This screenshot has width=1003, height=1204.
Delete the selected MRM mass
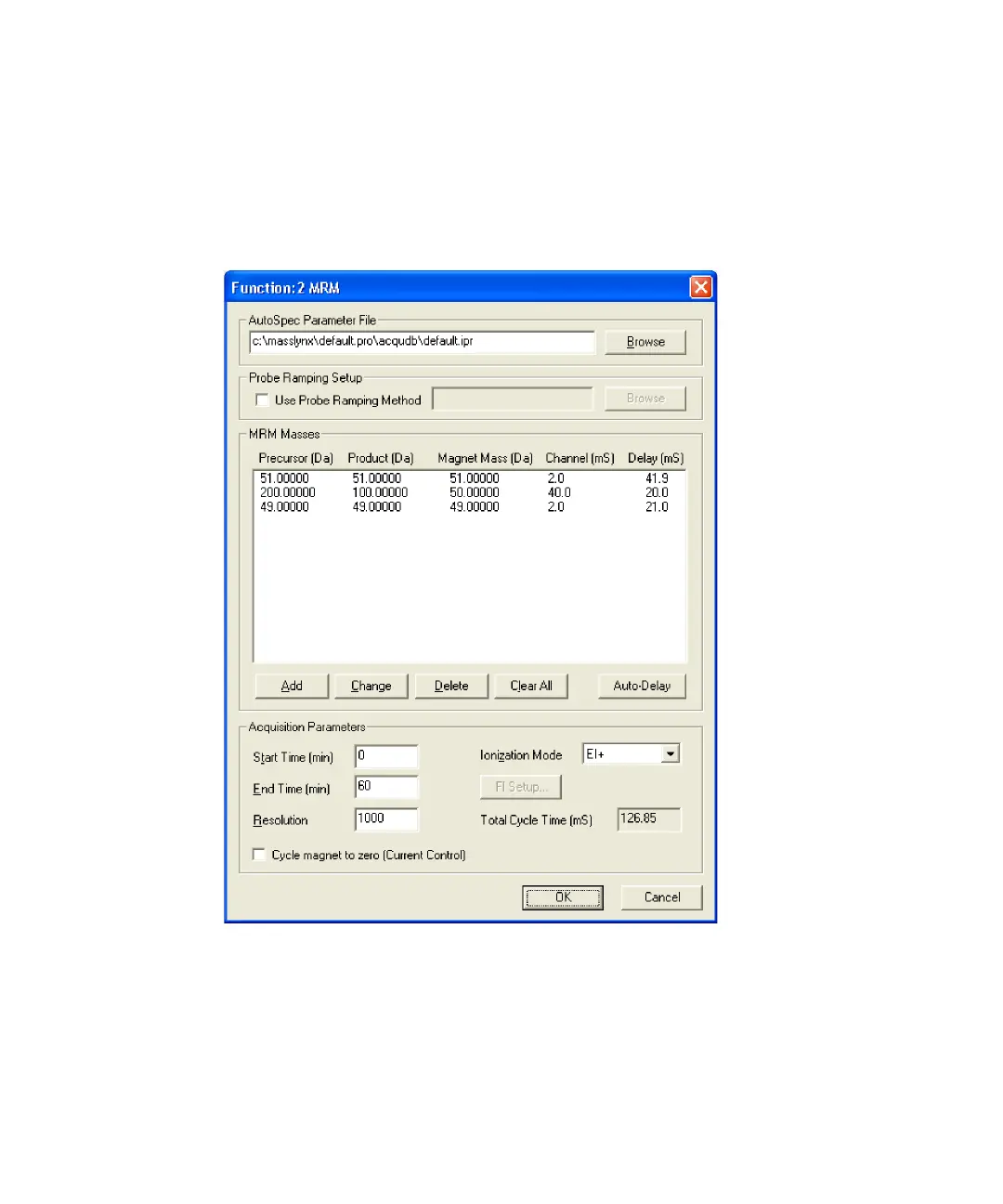pos(451,686)
